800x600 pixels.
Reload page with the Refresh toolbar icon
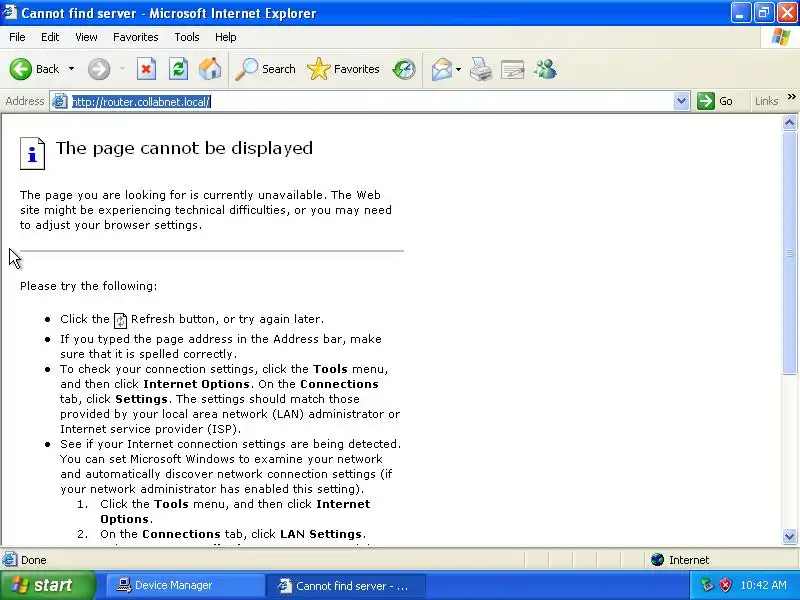tap(179, 69)
